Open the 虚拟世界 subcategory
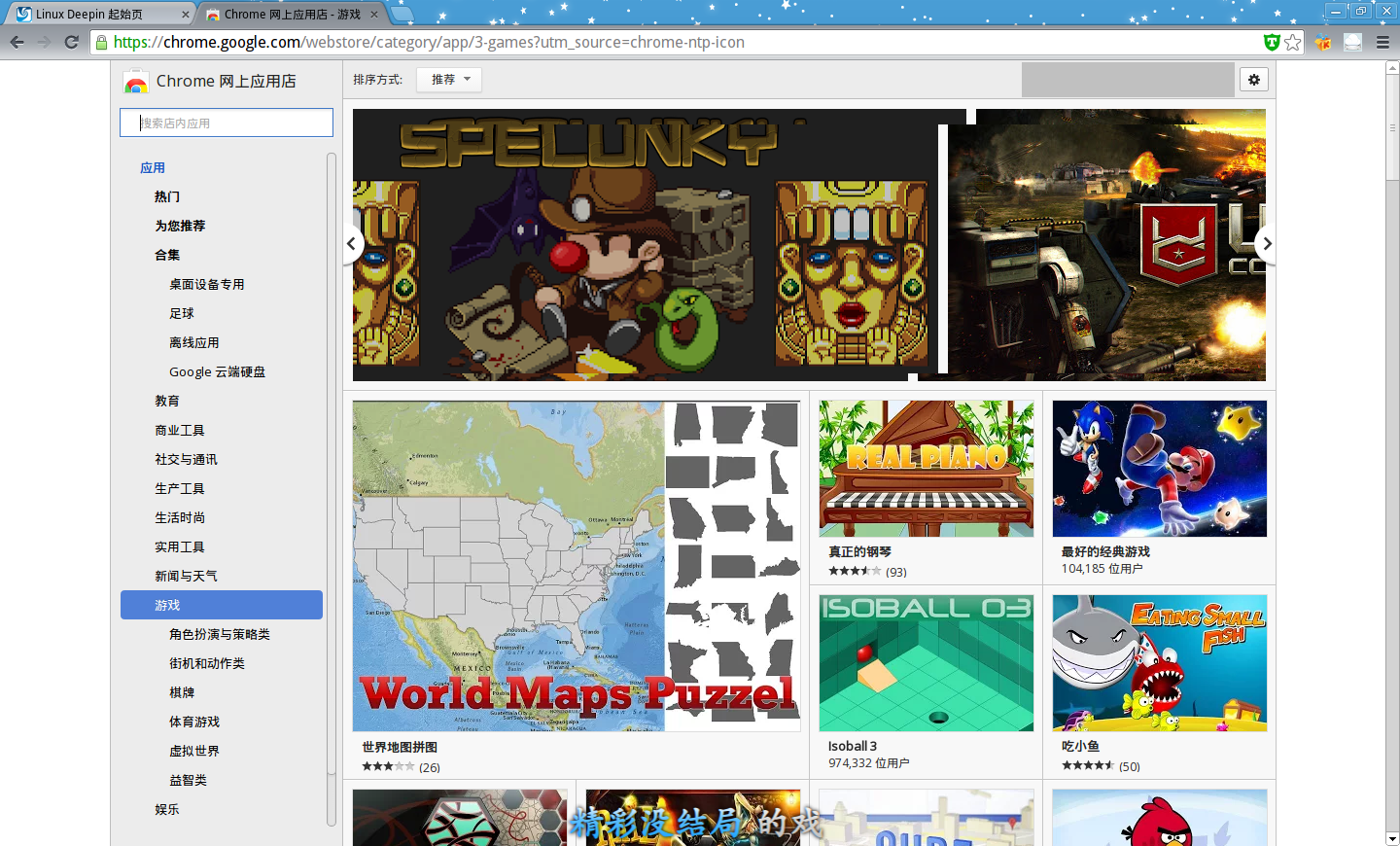 (194, 751)
